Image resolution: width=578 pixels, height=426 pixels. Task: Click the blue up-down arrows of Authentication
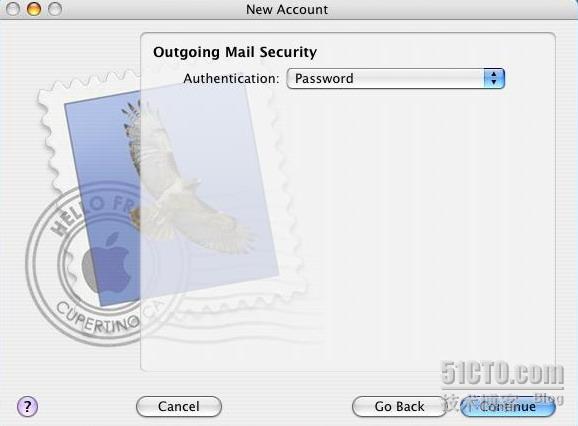[494, 78]
